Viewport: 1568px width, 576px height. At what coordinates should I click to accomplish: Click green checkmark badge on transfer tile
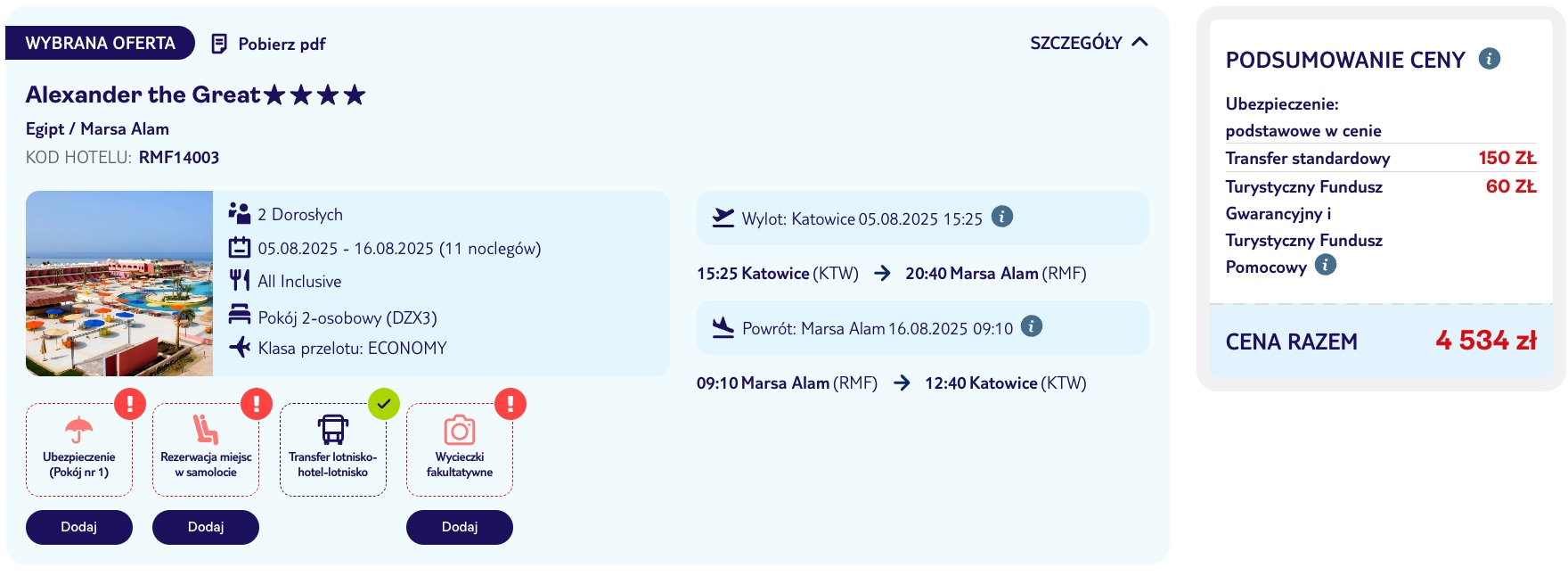384,404
